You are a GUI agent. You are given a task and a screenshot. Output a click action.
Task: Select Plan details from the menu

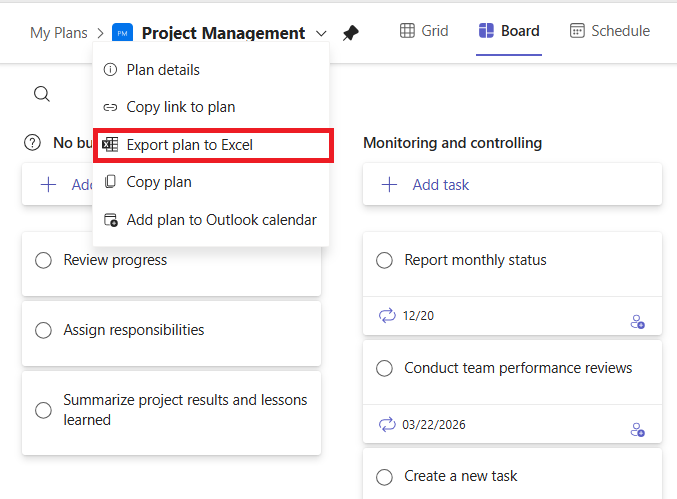(211, 70)
